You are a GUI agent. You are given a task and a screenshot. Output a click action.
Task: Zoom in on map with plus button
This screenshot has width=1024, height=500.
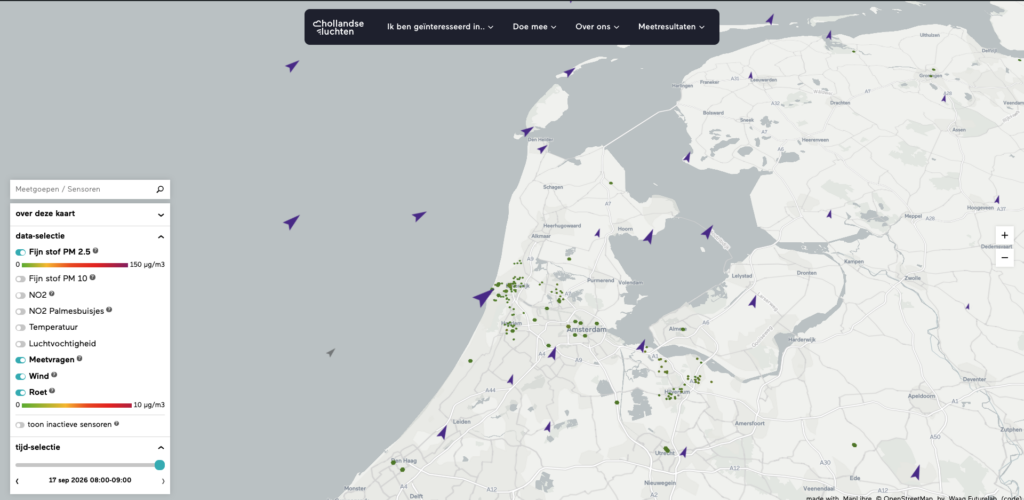click(1004, 236)
